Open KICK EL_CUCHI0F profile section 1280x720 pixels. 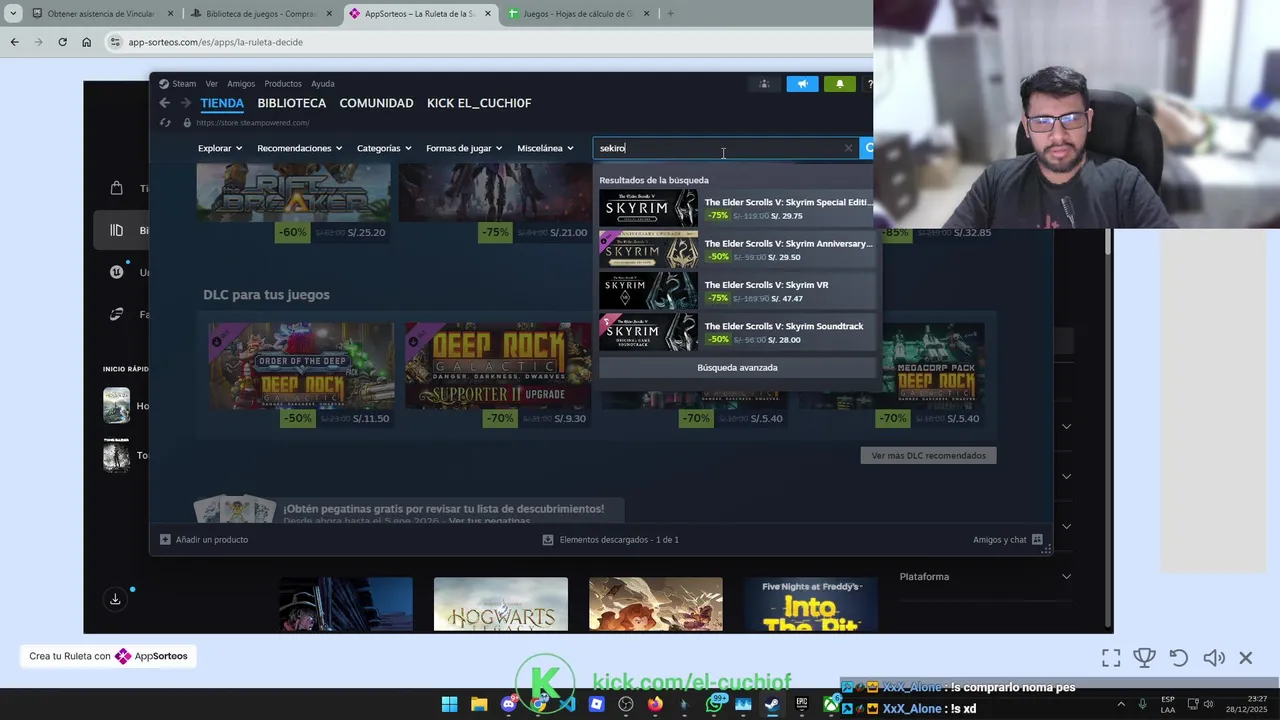click(x=479, y=103)
